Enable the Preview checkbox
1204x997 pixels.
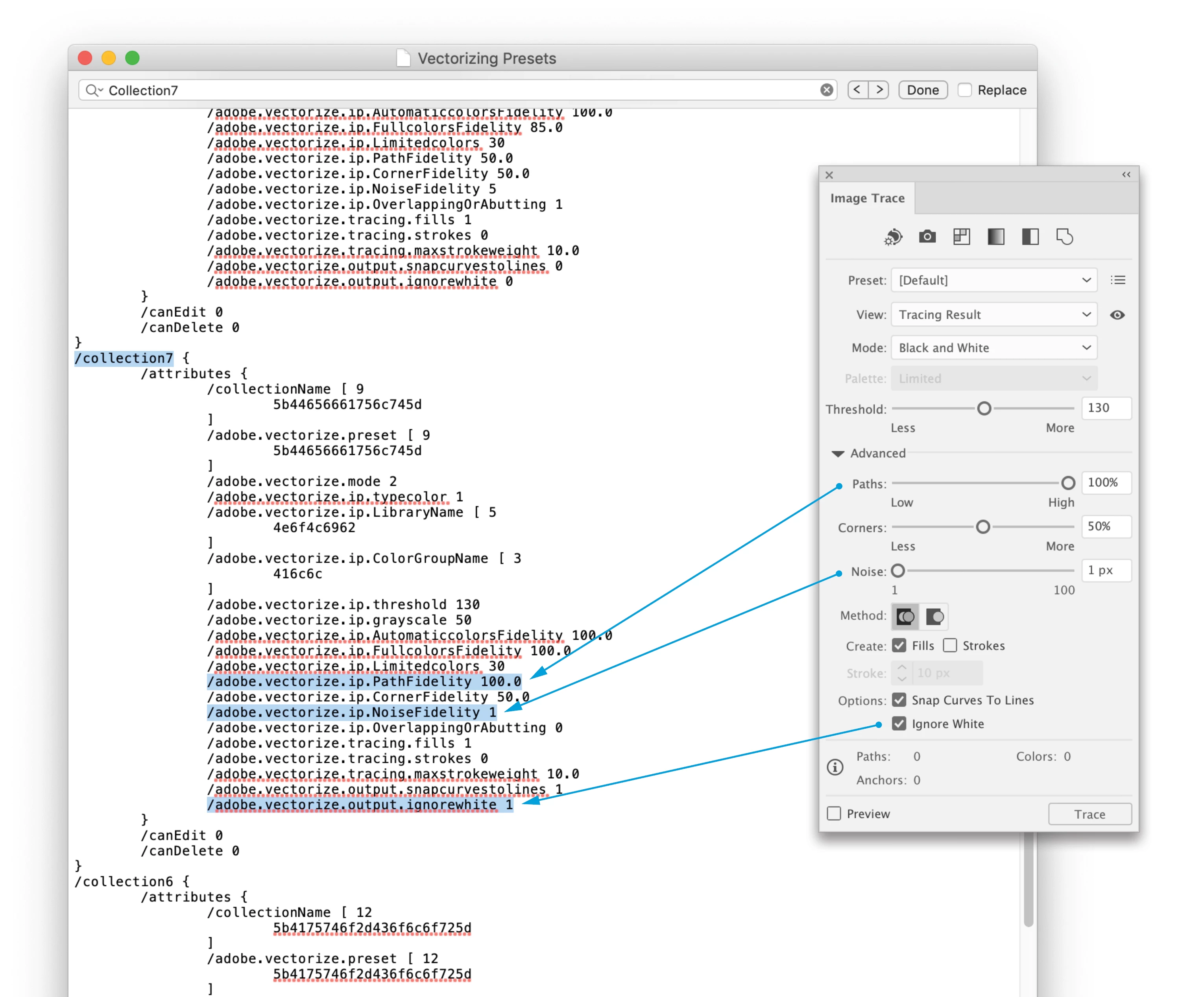[x=834, y=814]
